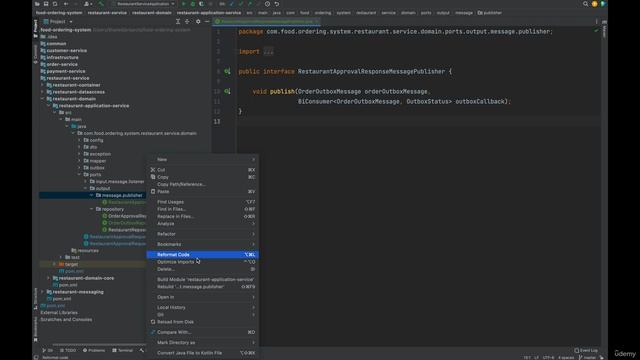Screen dimensions: 640x360
Task: Collapse the restaurant-domain module
Action: tap(42, 99)
